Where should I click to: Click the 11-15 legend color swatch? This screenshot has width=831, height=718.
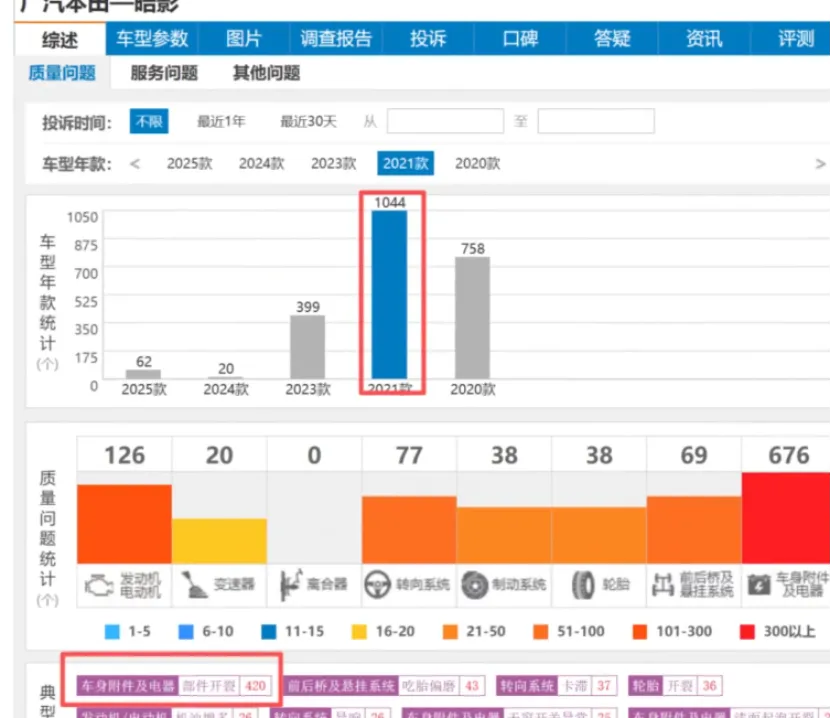(x=269, y=632)
